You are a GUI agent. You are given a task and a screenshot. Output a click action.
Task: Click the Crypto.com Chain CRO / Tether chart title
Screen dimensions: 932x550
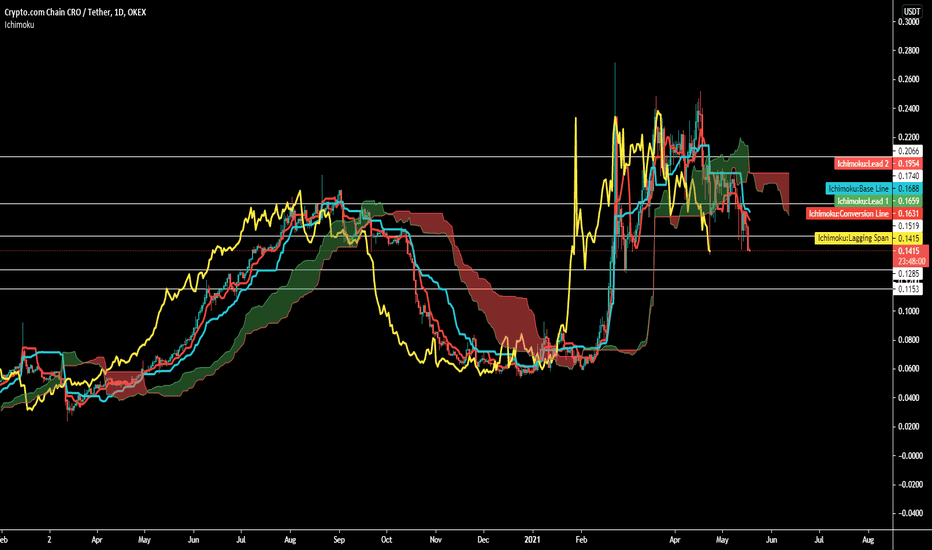tap(75, 12)
